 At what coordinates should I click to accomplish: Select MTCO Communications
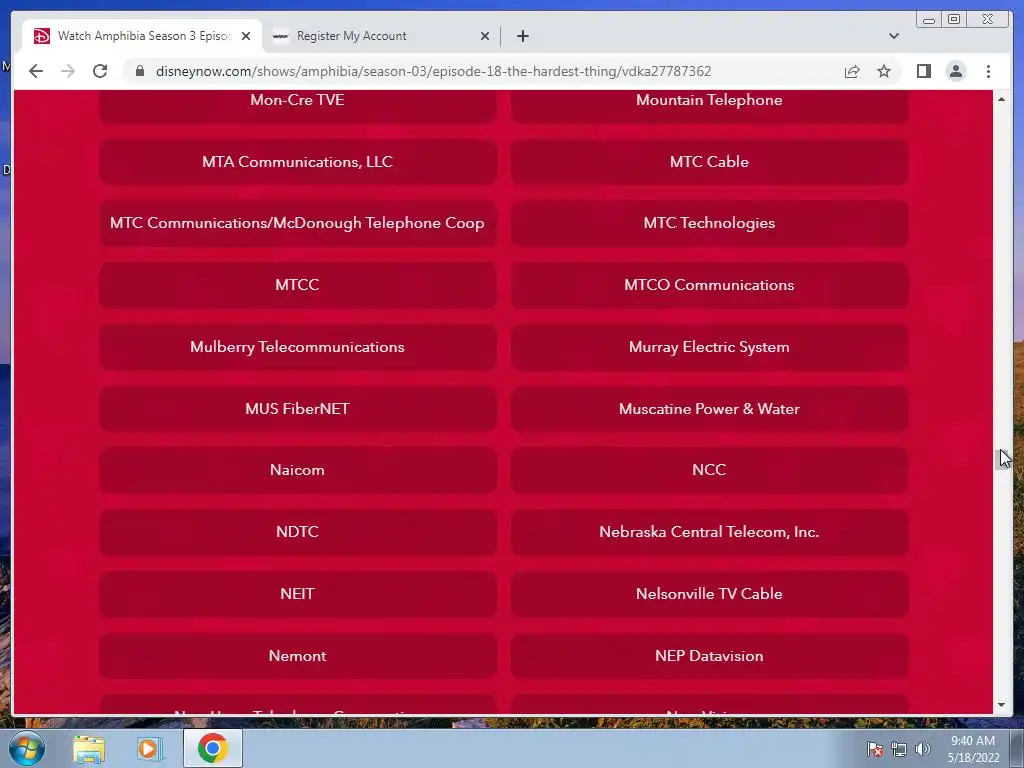pyautogui.click(x=709, y=285)
